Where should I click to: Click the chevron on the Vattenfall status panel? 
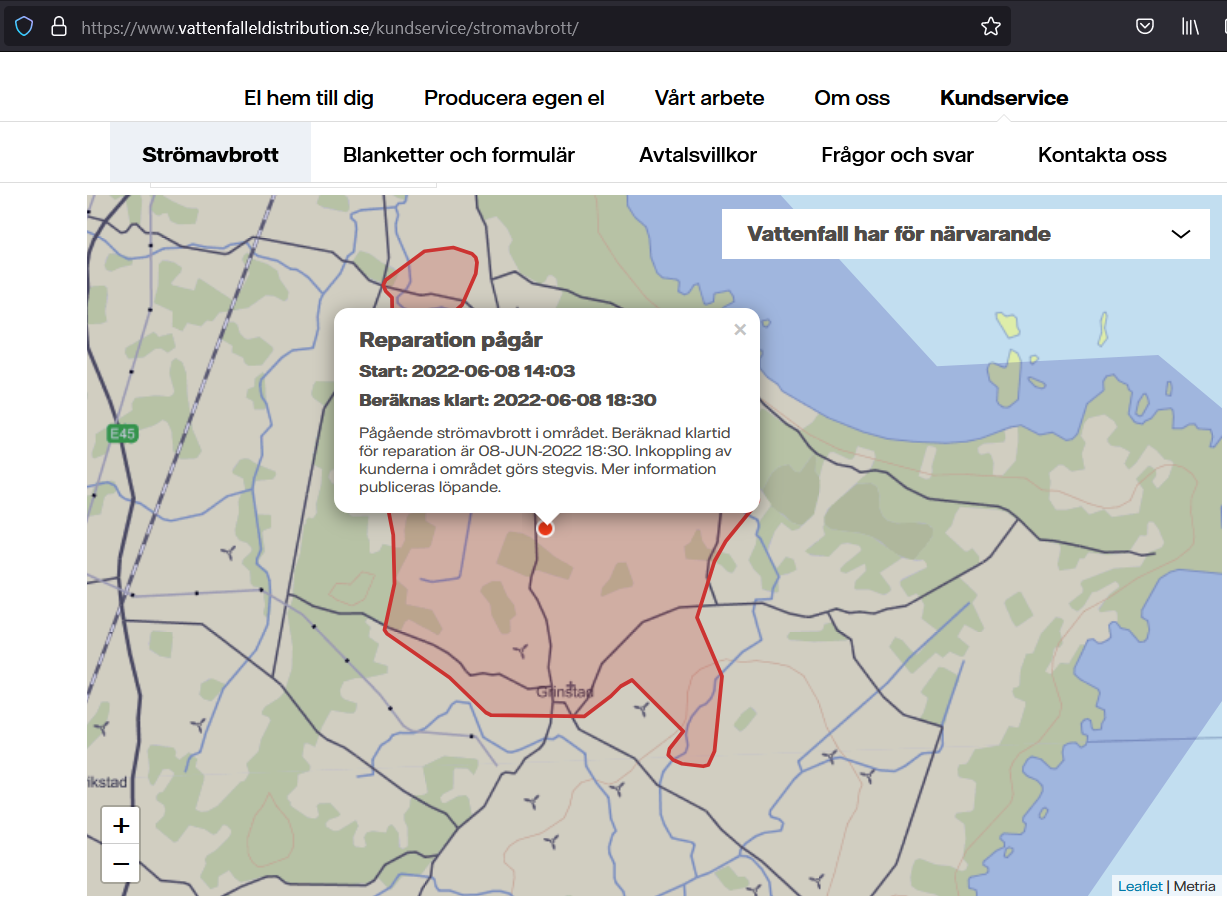[1181, 234]
